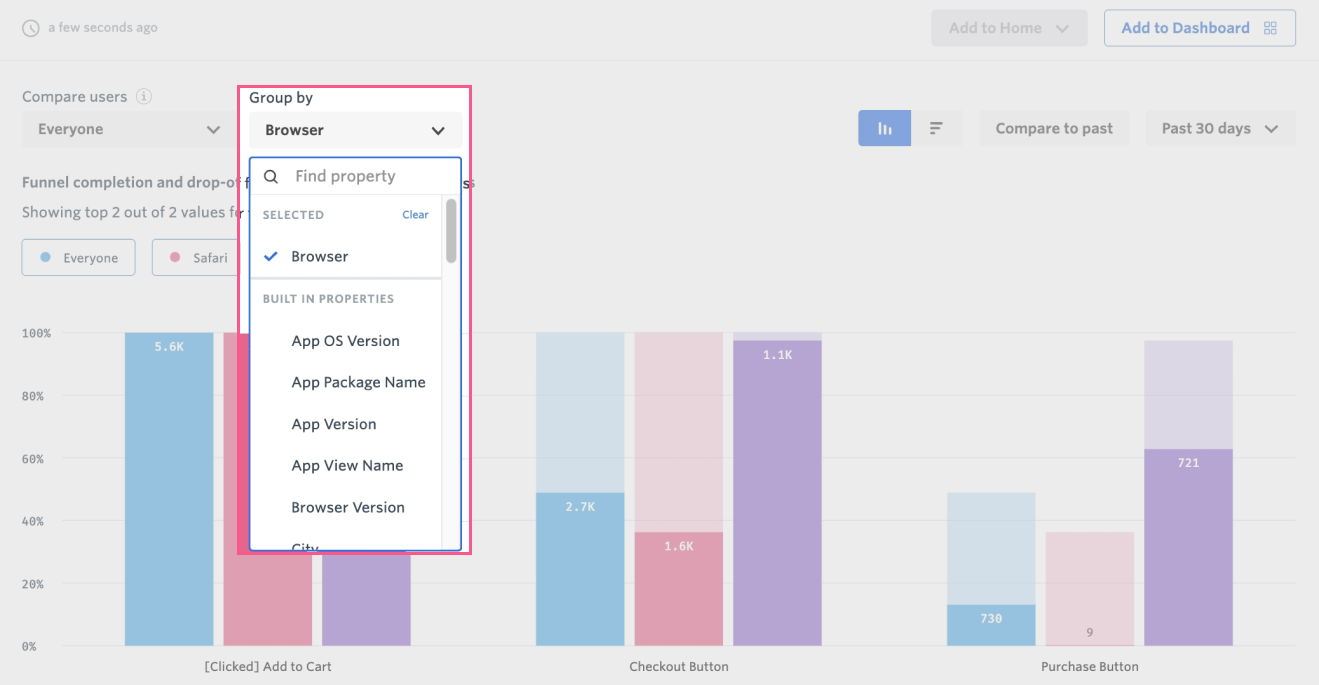The height and width of the screenshot is (685, 1319).
Task: Click the blue checkmark beside Browser
Action: click(270, 256)
